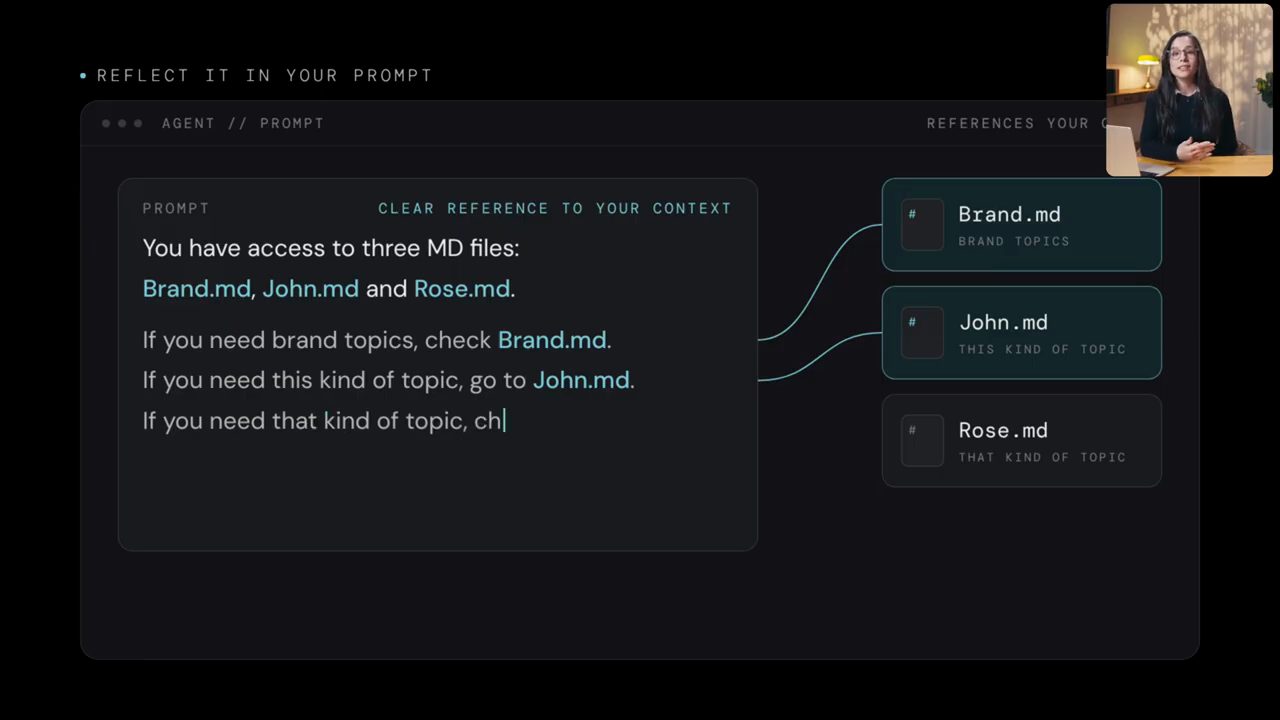The width and height of the screenshot is (1280, 720).
Task: Click 'You have access to three MD files:'
Action: tap(331, 248)
